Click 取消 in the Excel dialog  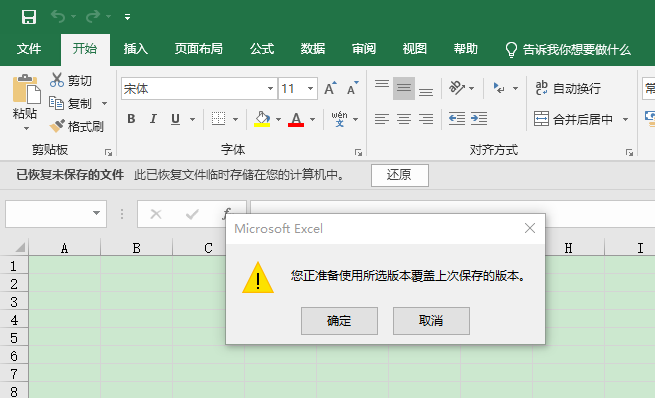[x=431, y=321]
